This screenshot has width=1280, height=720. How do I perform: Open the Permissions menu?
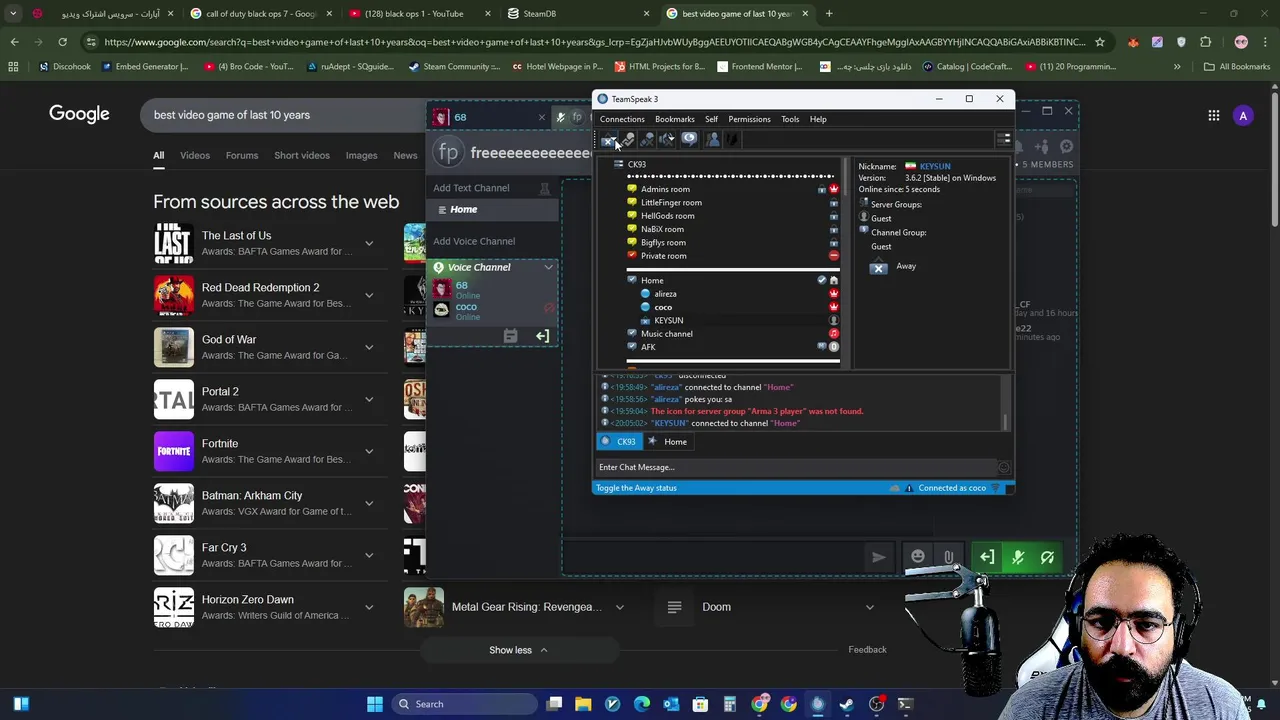point(749,119)
